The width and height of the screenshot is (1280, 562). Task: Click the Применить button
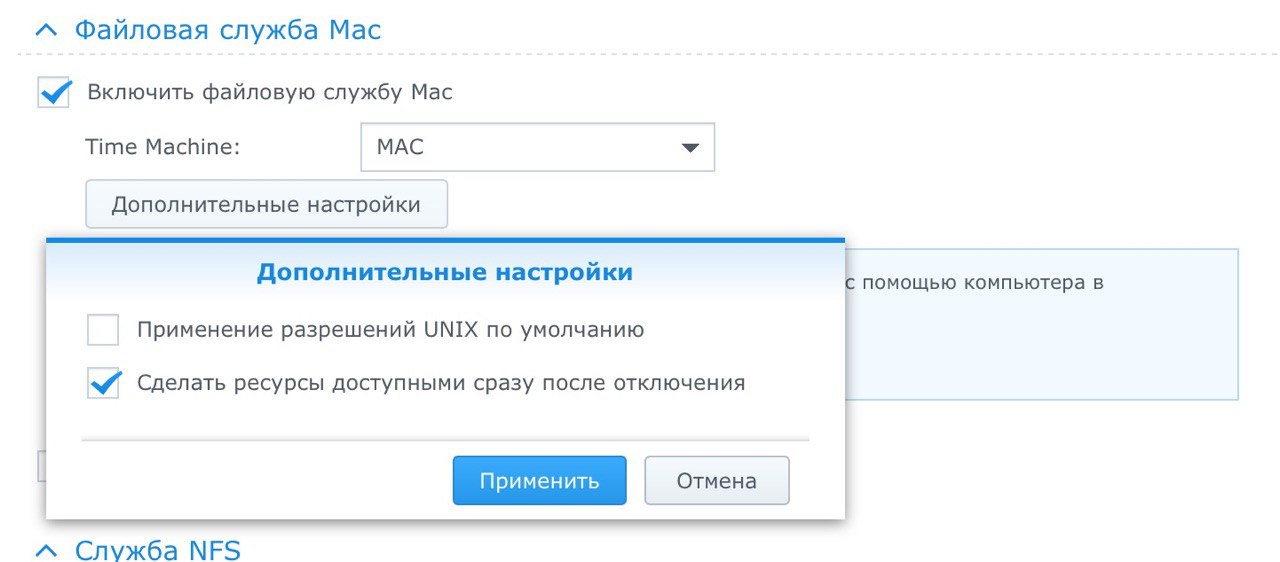tap(539, 481)
